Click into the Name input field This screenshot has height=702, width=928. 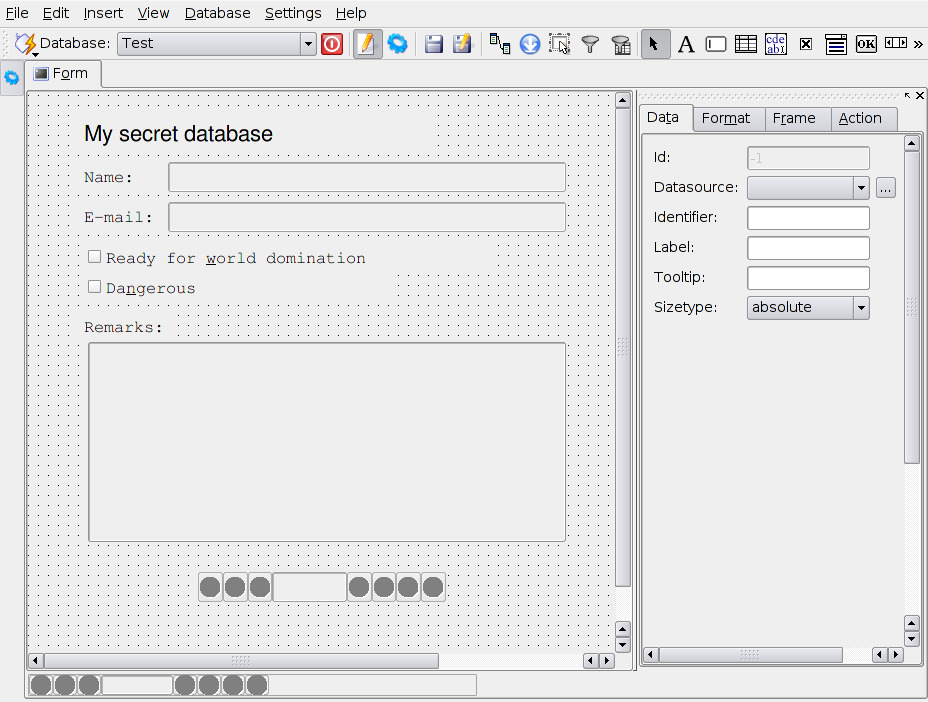367,178
